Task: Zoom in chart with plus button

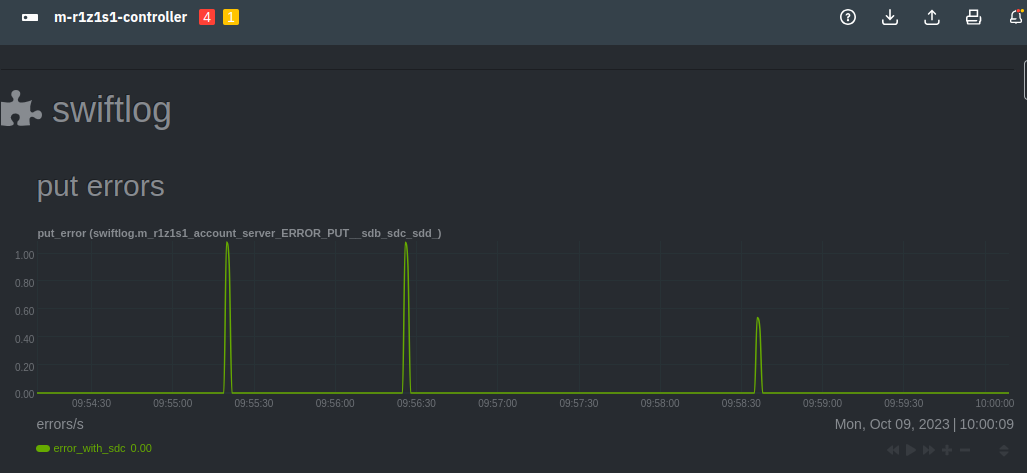Action: (947, 450)
